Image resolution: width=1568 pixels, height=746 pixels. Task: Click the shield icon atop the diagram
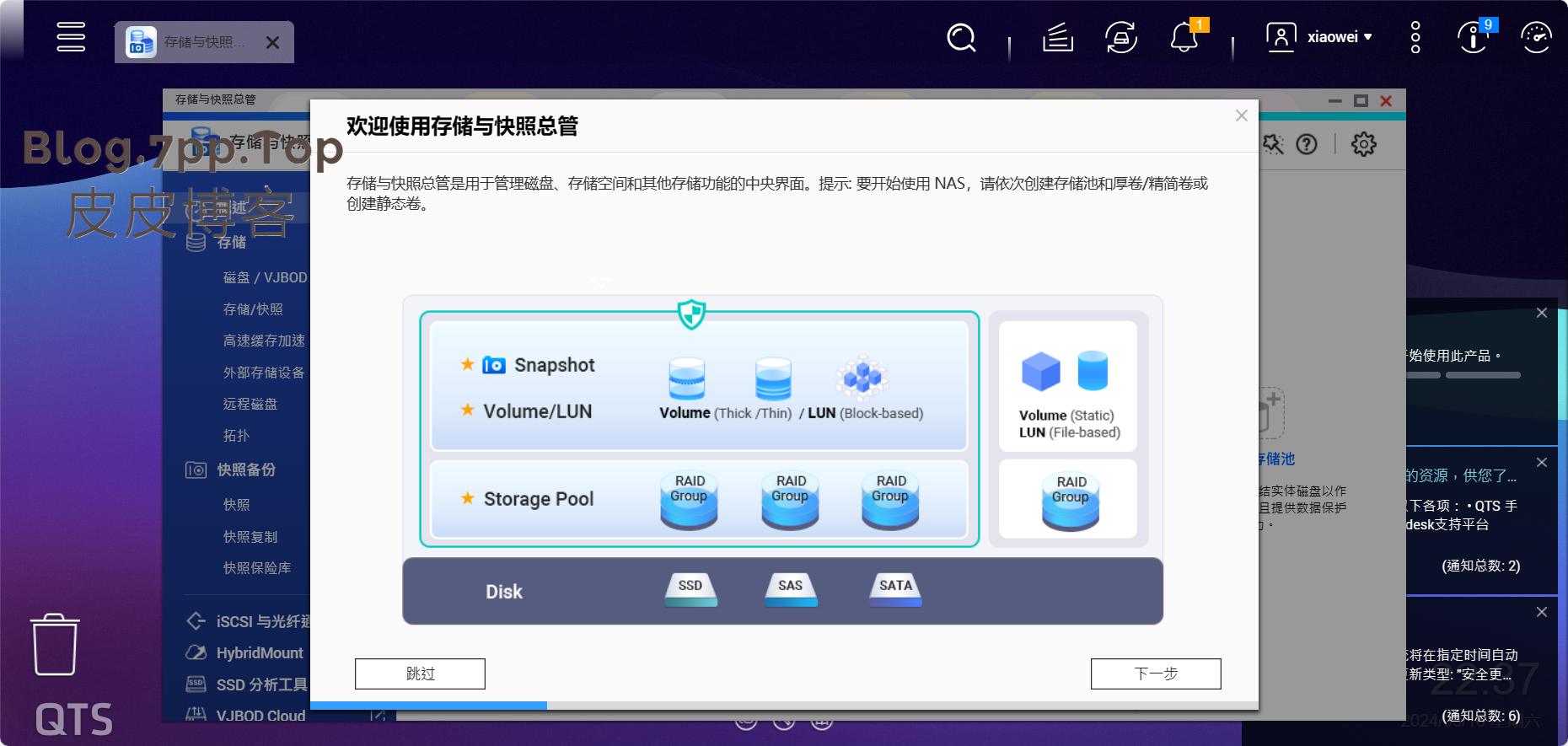(x=691, y=314)
